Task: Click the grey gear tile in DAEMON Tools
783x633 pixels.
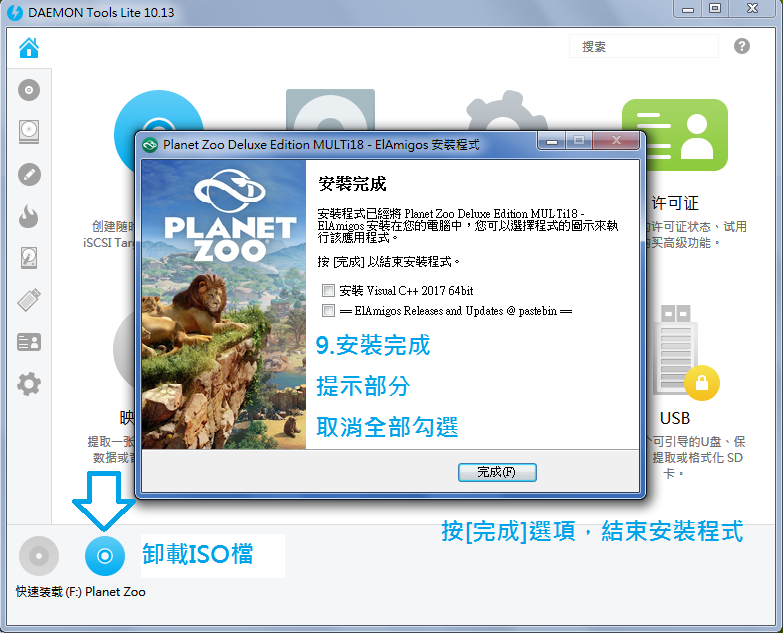Action: coord(507,111)
